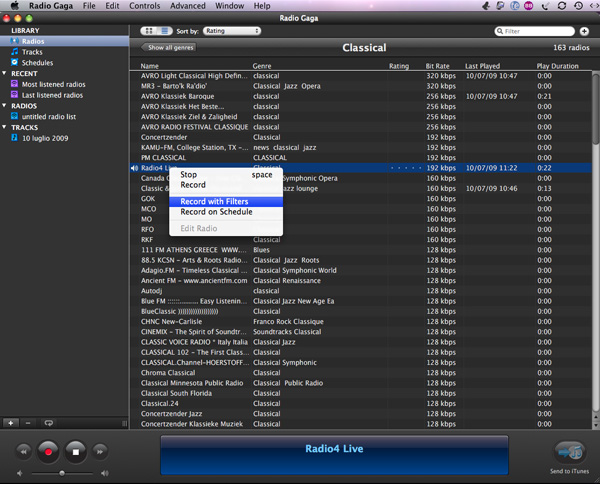Select Record on Schedule menu entry

coord(216,212)
